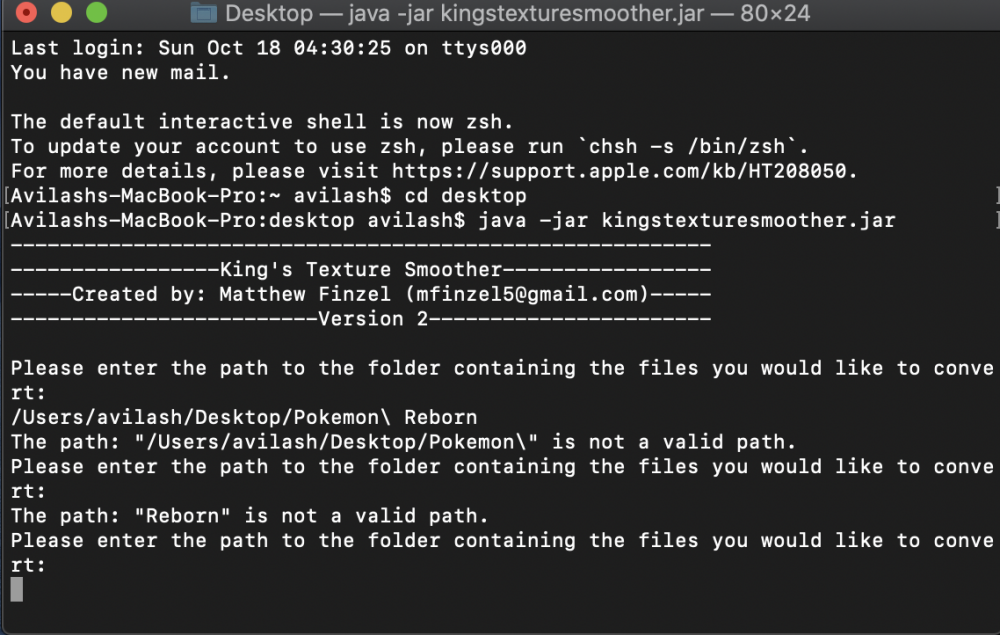Click the 'chsh -s /bin/zsh' command text

coord(687,147)
